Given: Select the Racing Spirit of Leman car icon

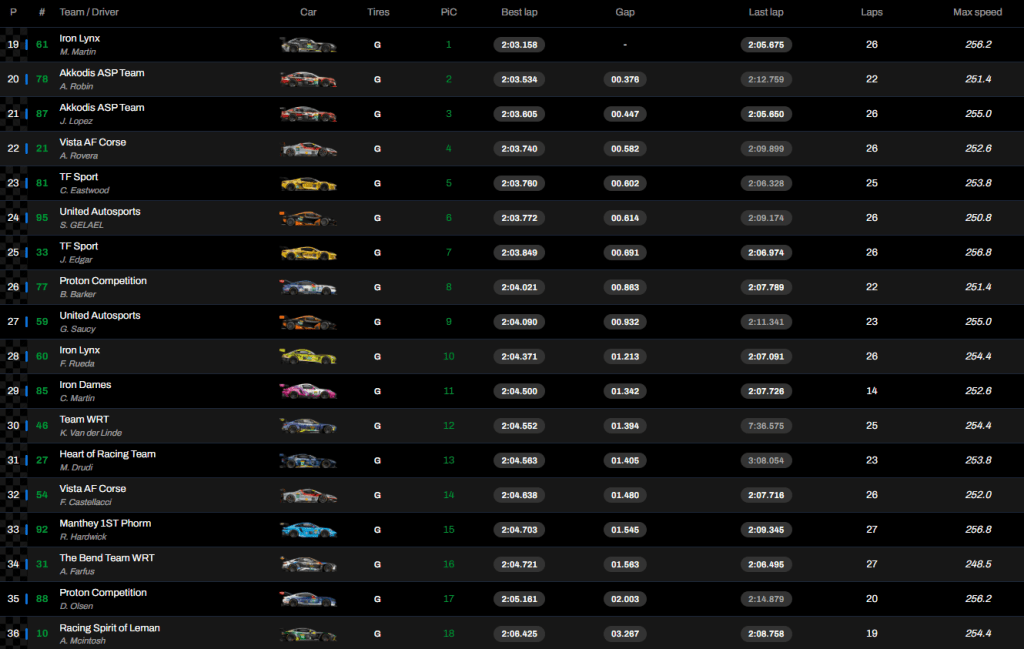Looking at the screenshot, I should [308, 634].
